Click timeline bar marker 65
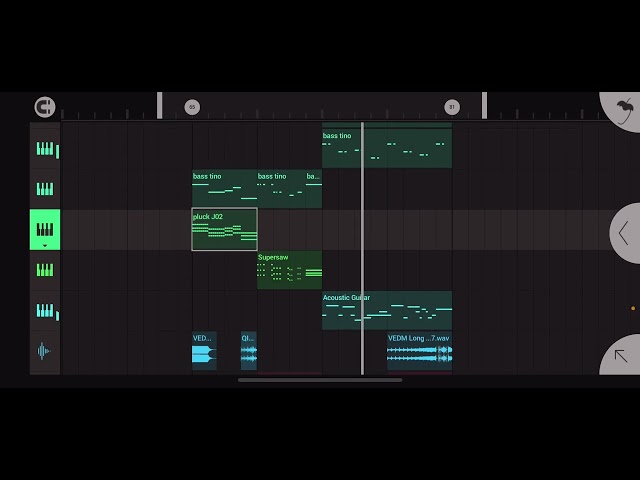Viewport: 640px width, 480px height. click(x=192, y=107)
